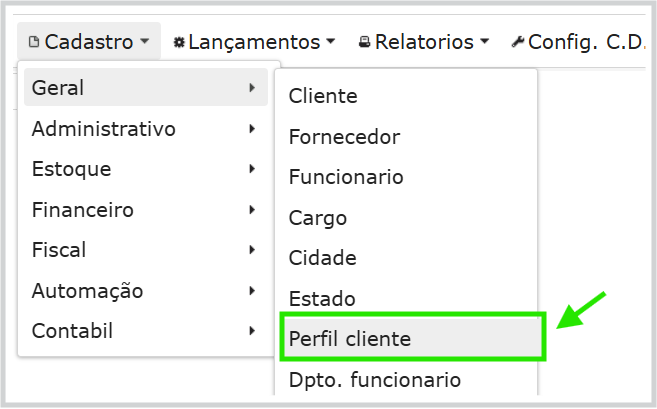Select Dpto. funcionario menu item
This screenshot has height=409, width=657.
[x=374, y=380]
